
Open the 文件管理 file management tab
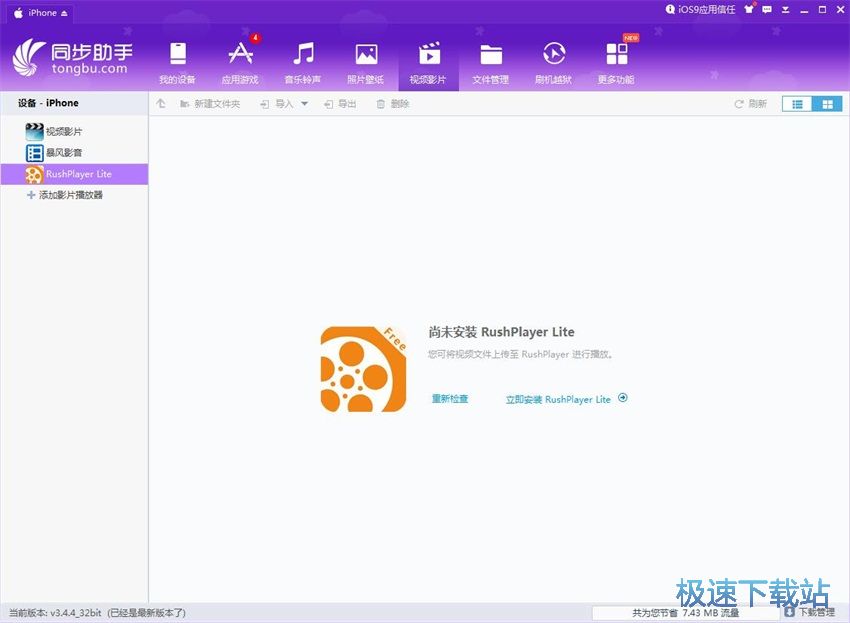491,63
